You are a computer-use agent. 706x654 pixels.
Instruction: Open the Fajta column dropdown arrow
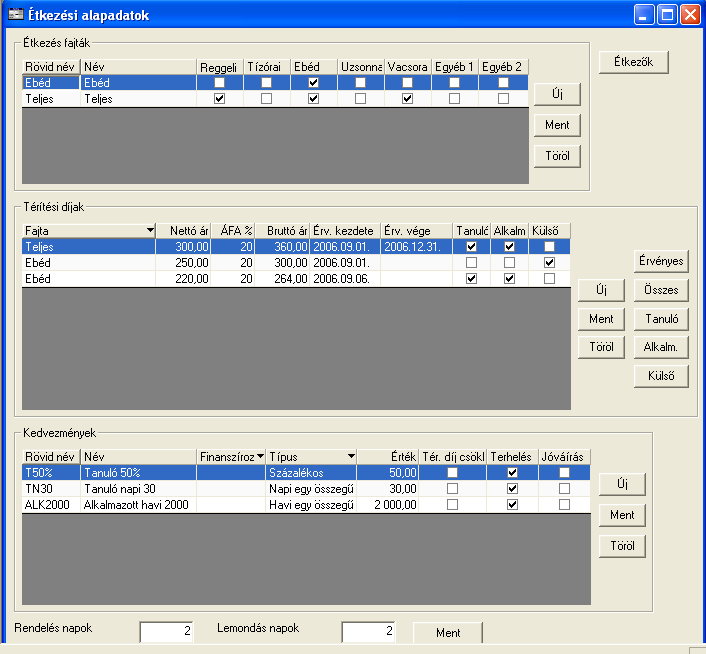coord(150,230)
